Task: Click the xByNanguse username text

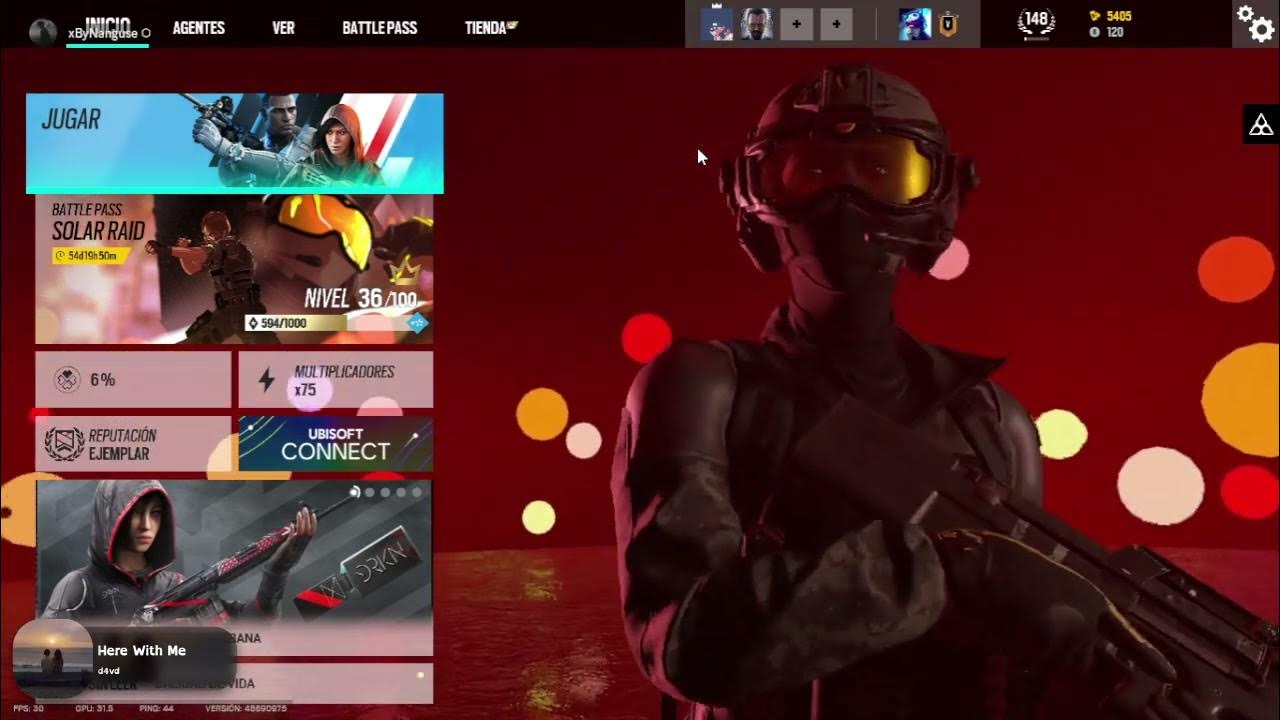Action: (x=103, y=33)
